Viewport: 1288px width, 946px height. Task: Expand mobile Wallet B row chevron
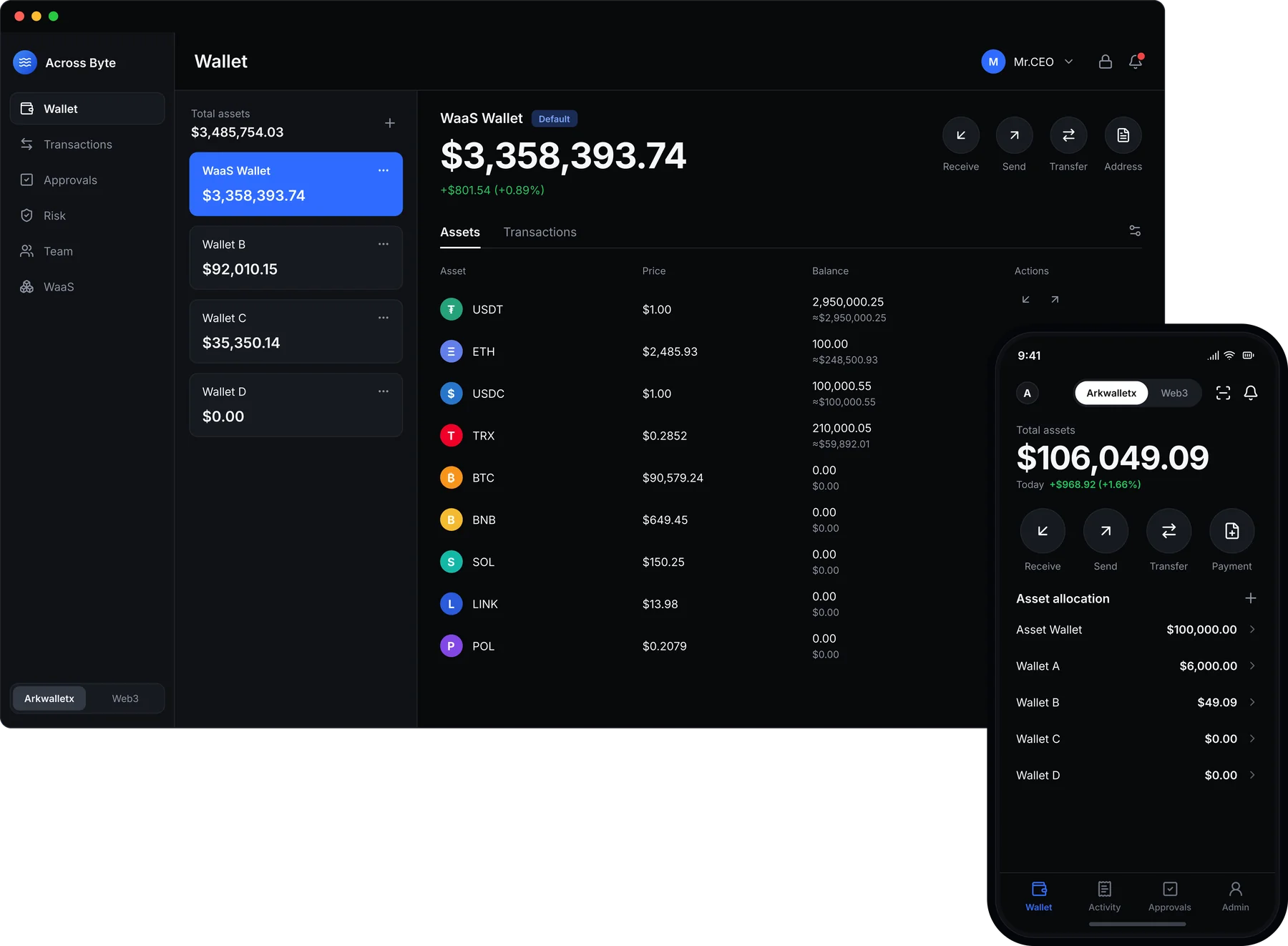[x=1252, y=702]
